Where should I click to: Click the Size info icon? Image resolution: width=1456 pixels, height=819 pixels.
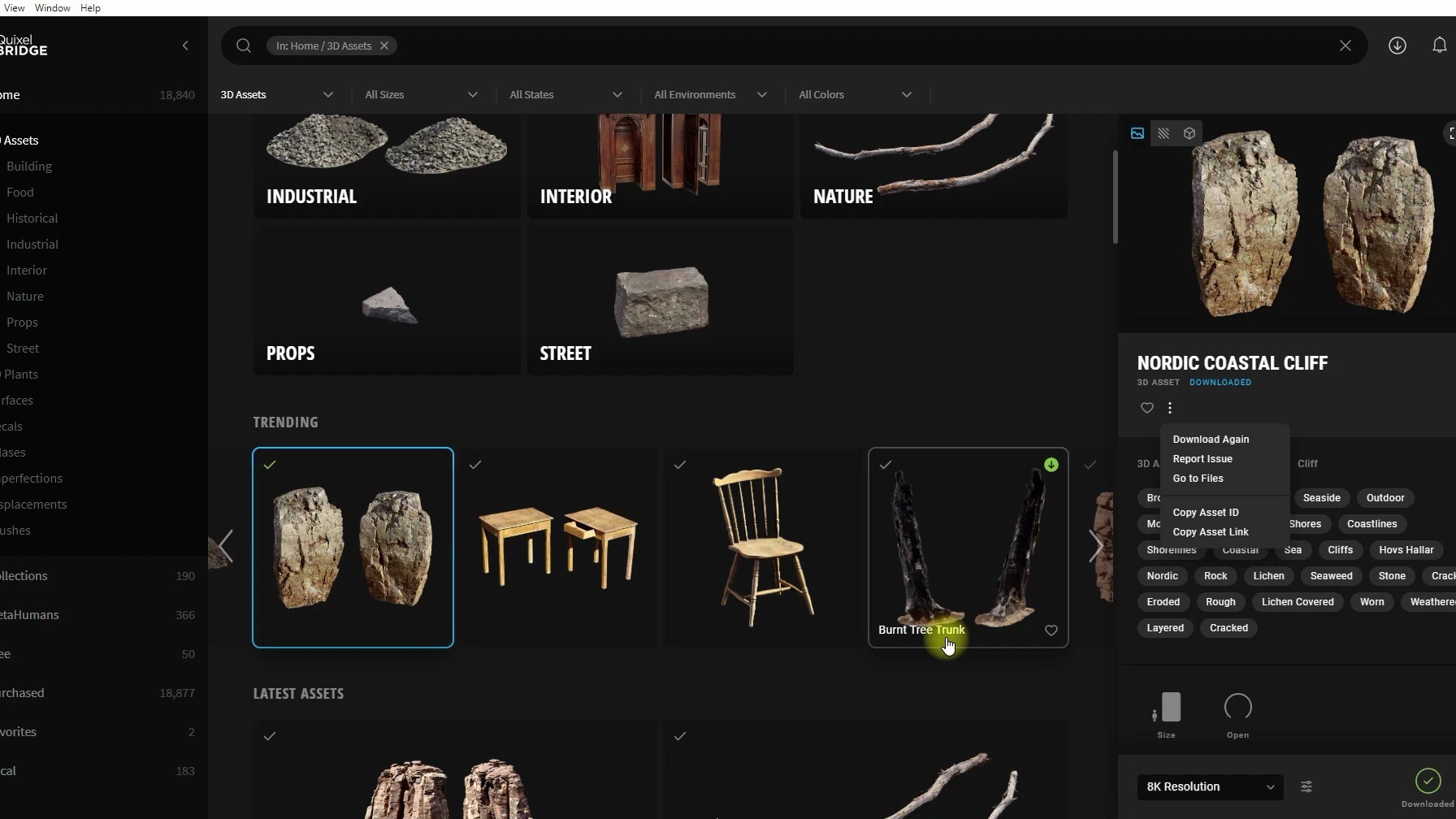[x=1167, y=707]
